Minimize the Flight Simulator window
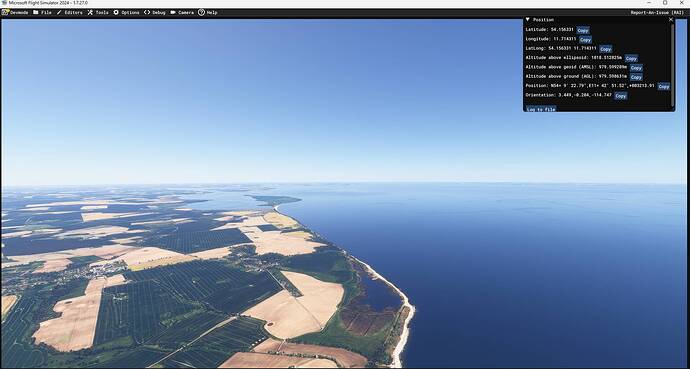 (649, 3)
